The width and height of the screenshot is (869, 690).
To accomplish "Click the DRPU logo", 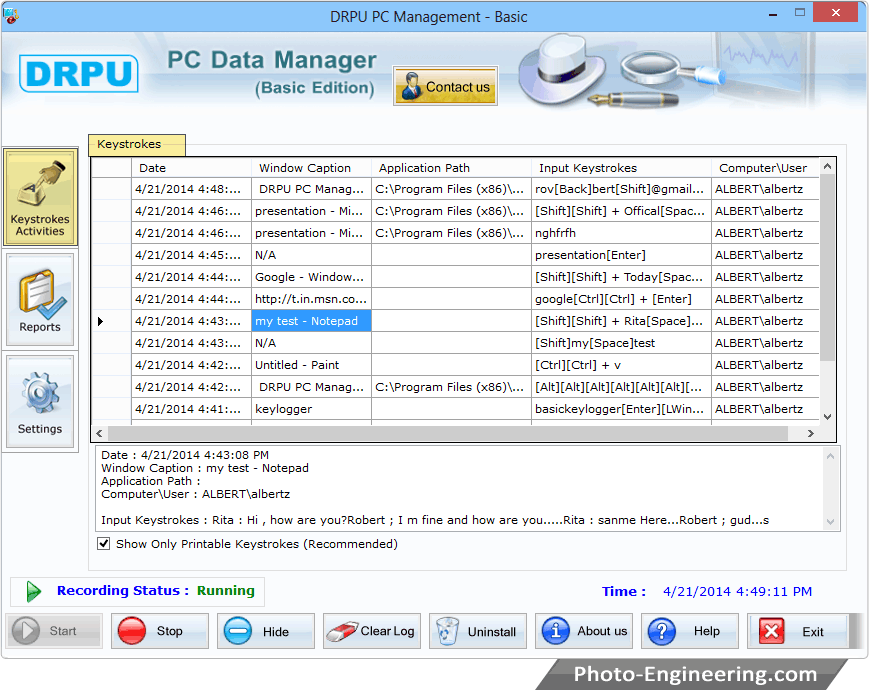I will pos(79,73).
